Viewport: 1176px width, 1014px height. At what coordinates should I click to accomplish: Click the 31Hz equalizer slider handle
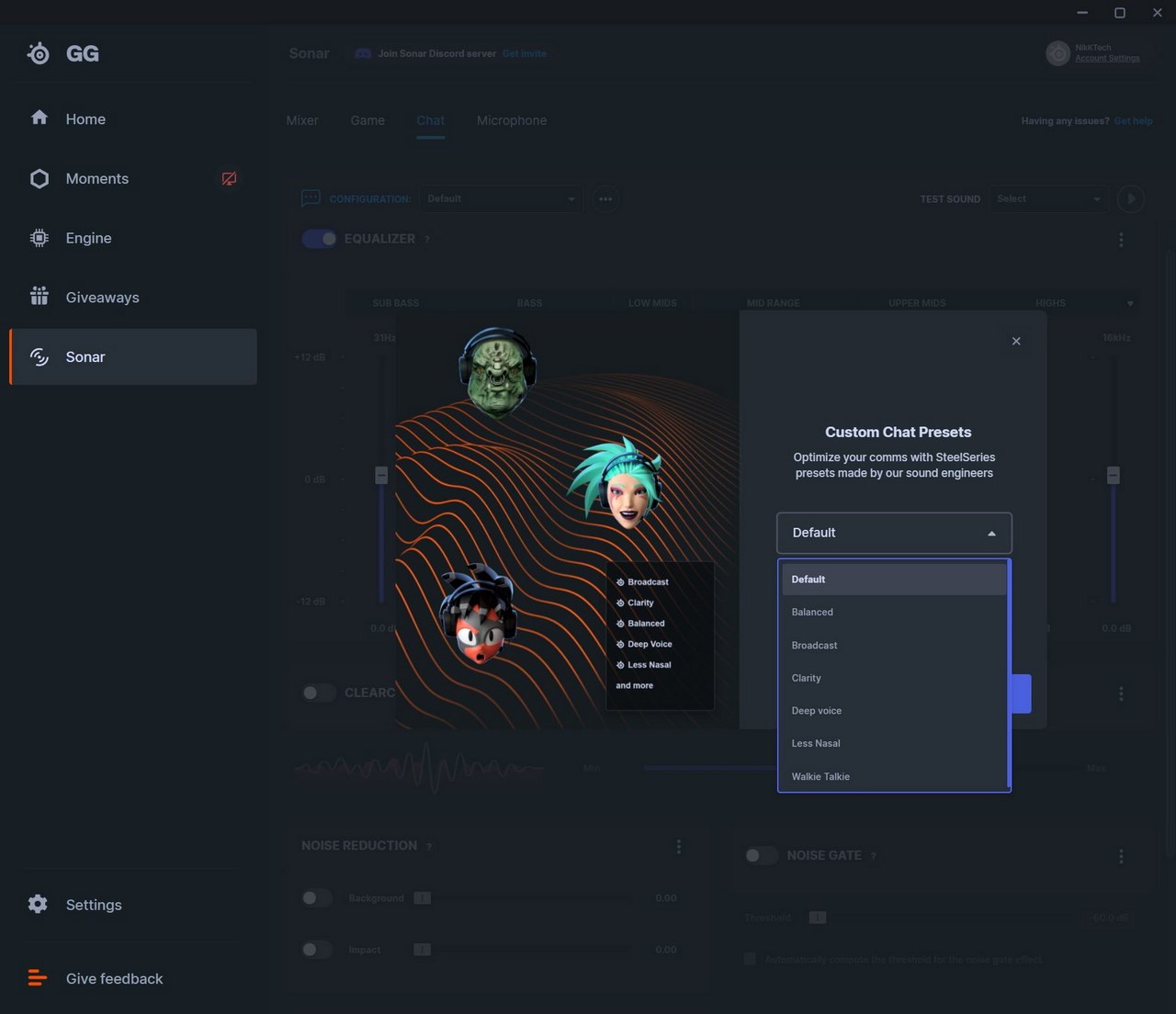tap(381, 475)
